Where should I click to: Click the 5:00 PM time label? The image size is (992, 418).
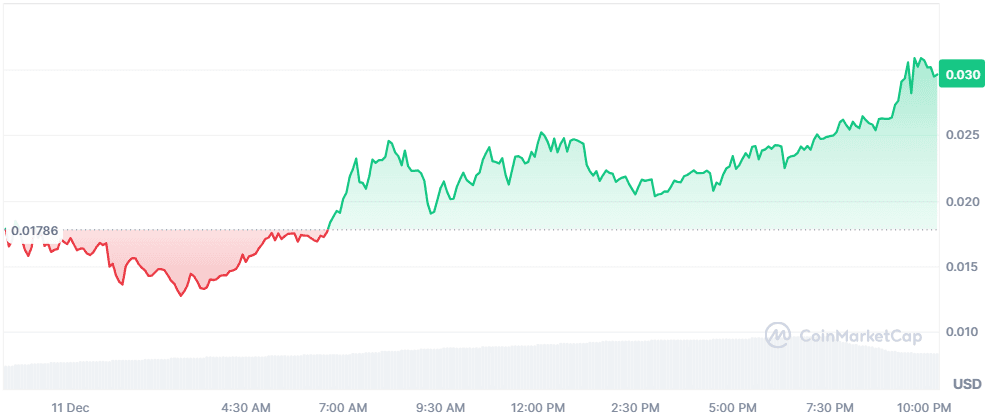click(733, 407)
